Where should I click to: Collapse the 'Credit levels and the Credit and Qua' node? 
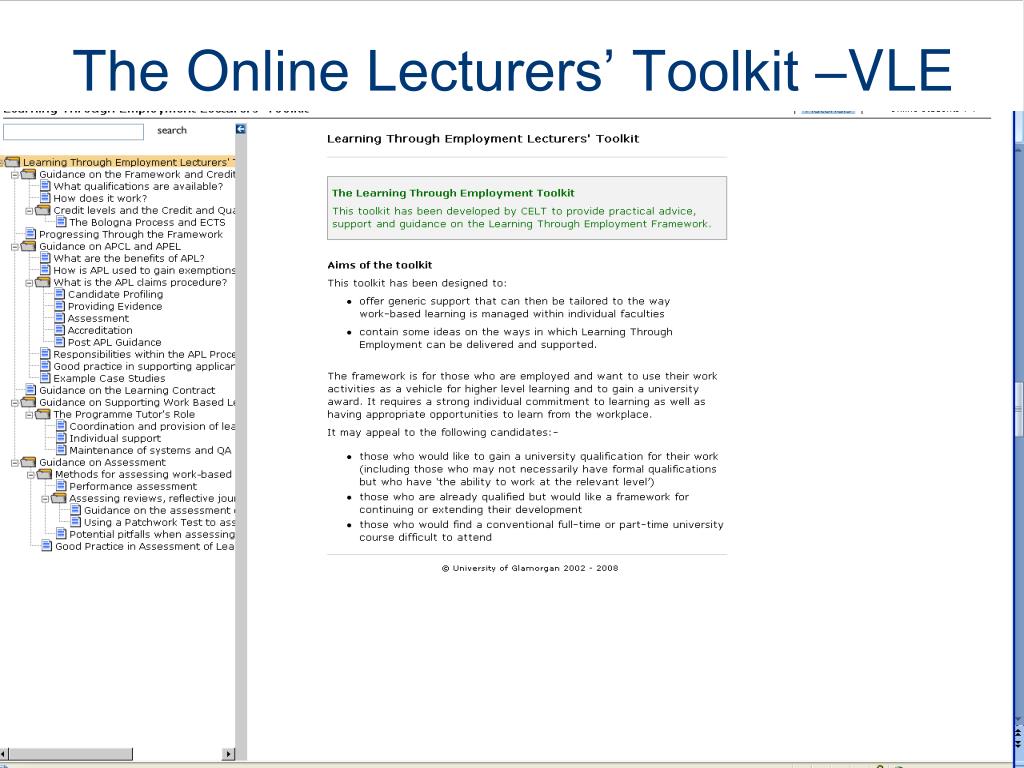pos(29,211)
